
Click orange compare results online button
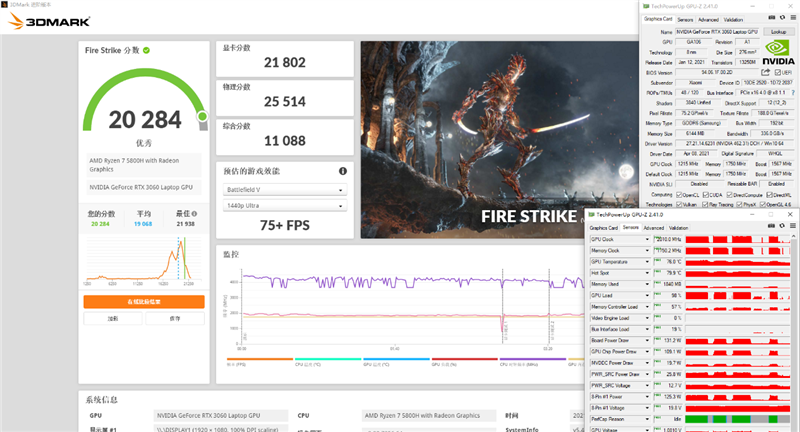pos(144,301)
